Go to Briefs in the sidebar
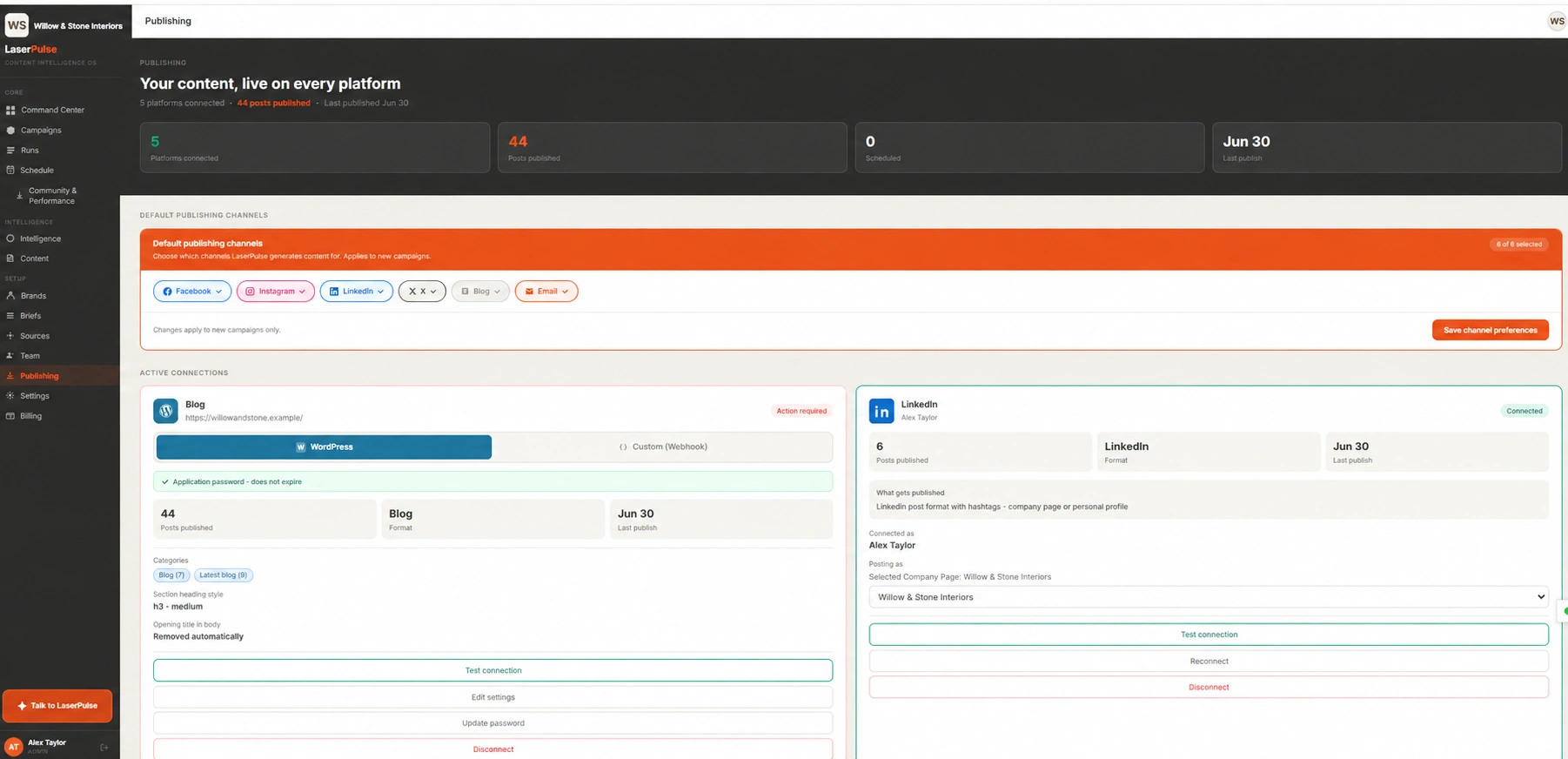This screenshot has height=759, width=1568. [x=30, y=316]
